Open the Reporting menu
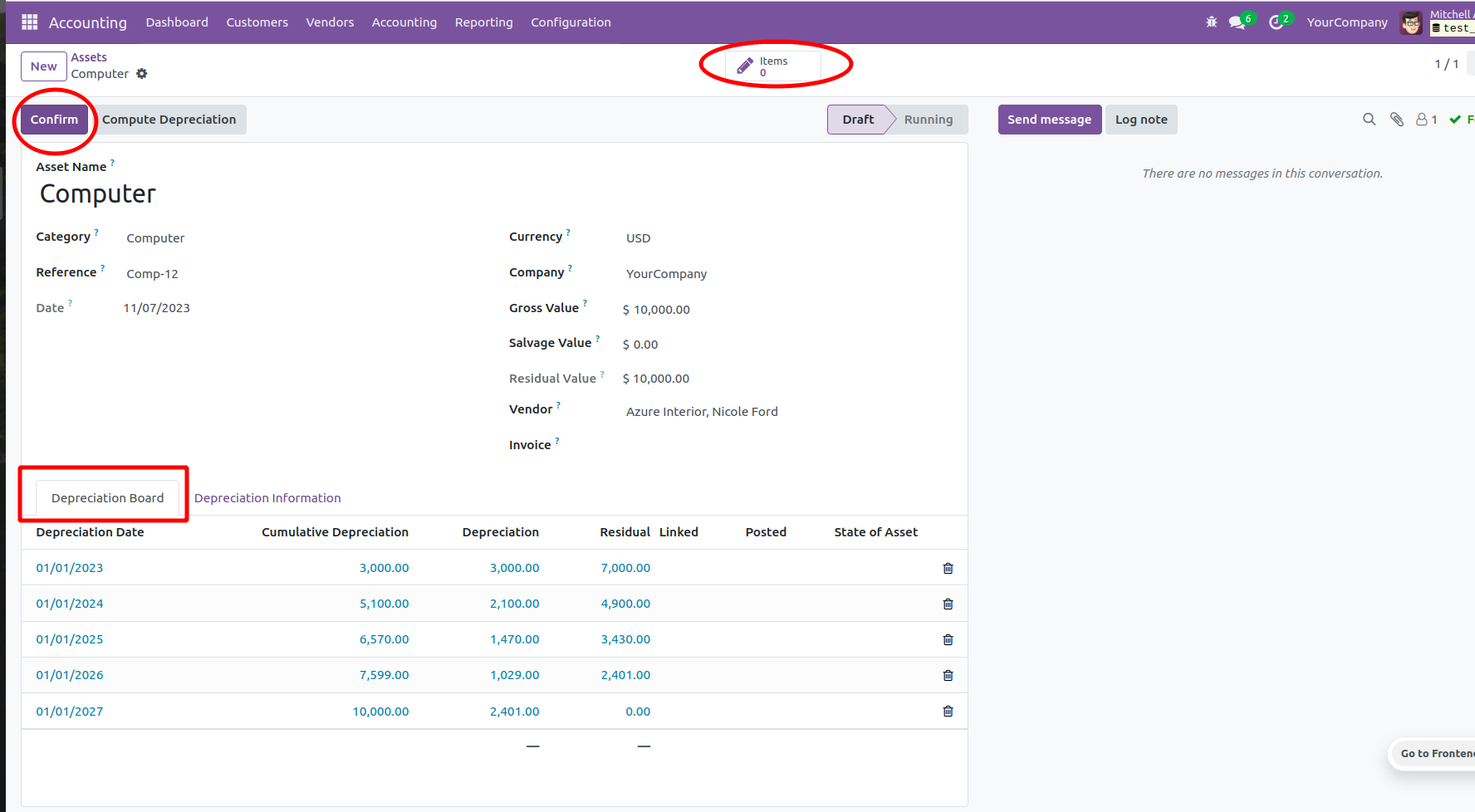The width and height of the screenshot is (1475, 812). pos(483,22)
